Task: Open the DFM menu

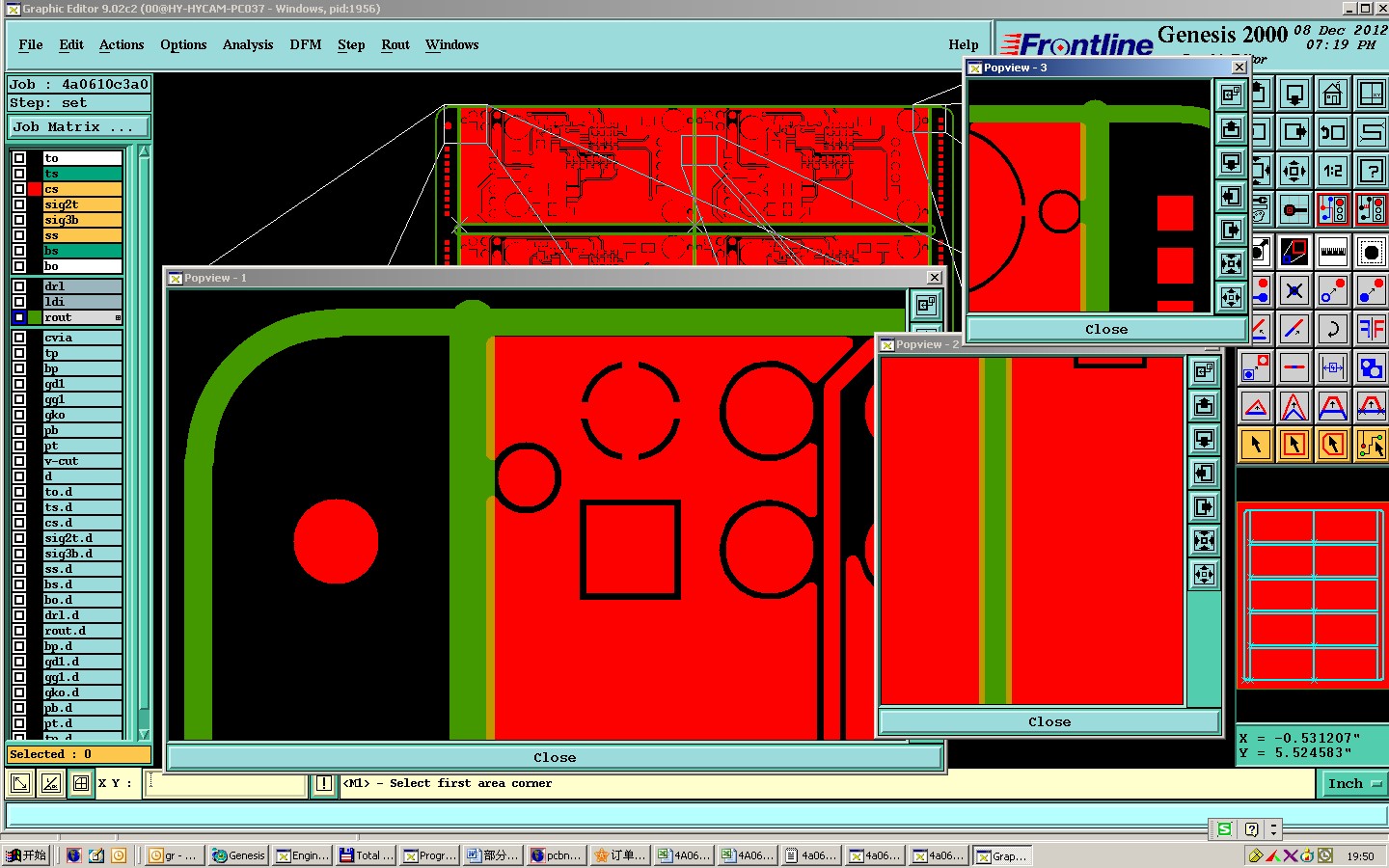Action: [306, 44]
